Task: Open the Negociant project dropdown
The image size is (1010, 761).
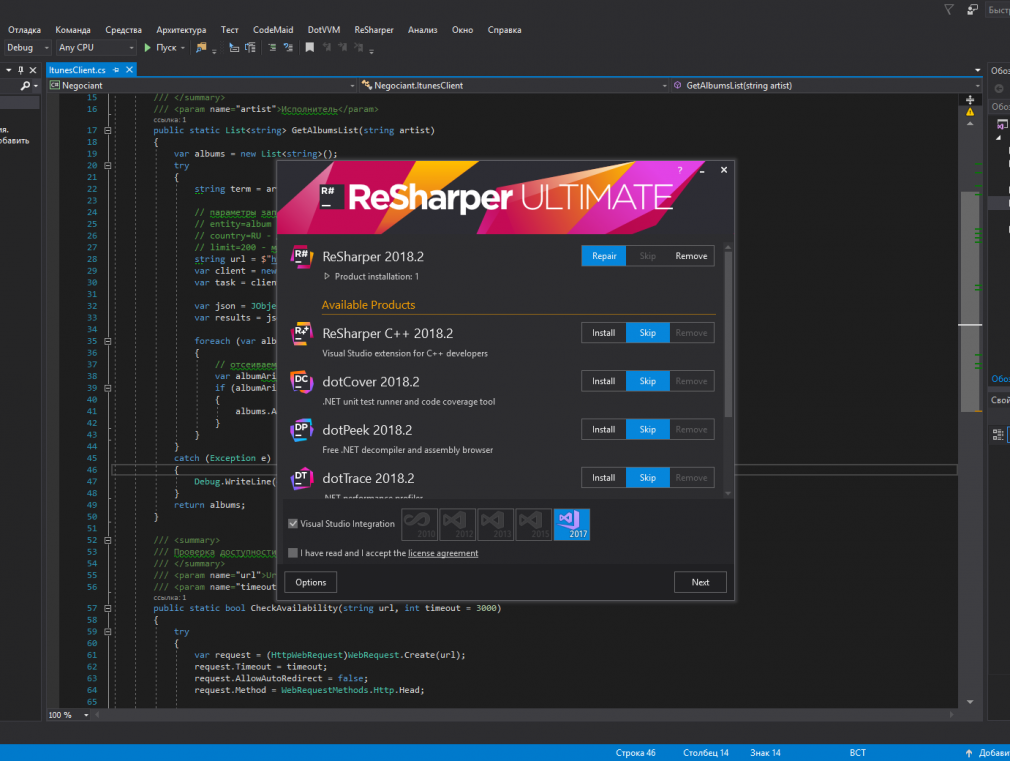Action: coord(202,85)
